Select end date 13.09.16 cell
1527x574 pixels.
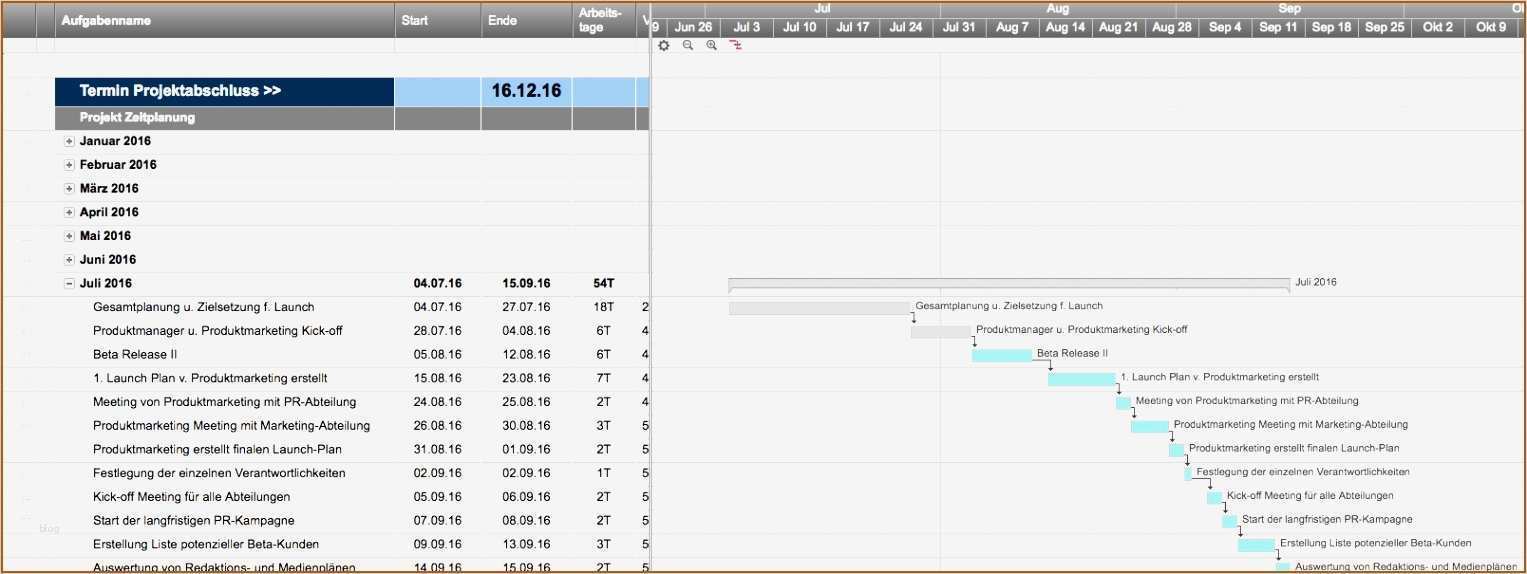(526, 545)
